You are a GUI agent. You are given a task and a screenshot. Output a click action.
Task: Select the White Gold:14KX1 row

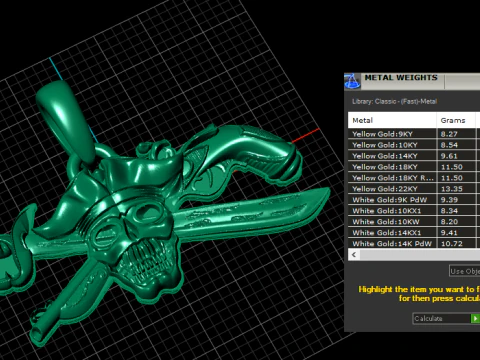tap(414, 233)
